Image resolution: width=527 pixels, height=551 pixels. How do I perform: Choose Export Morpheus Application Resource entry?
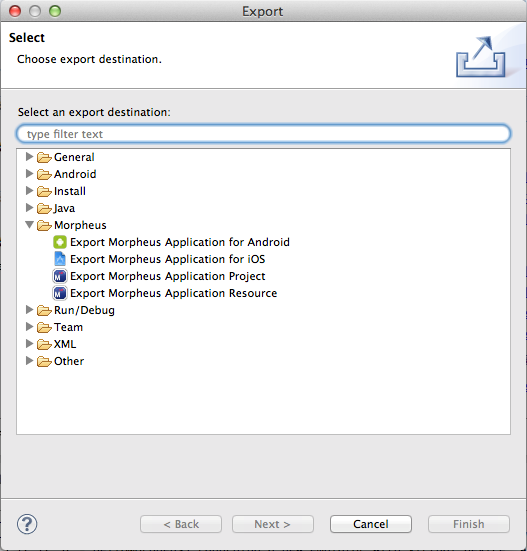tap(174, 293)
